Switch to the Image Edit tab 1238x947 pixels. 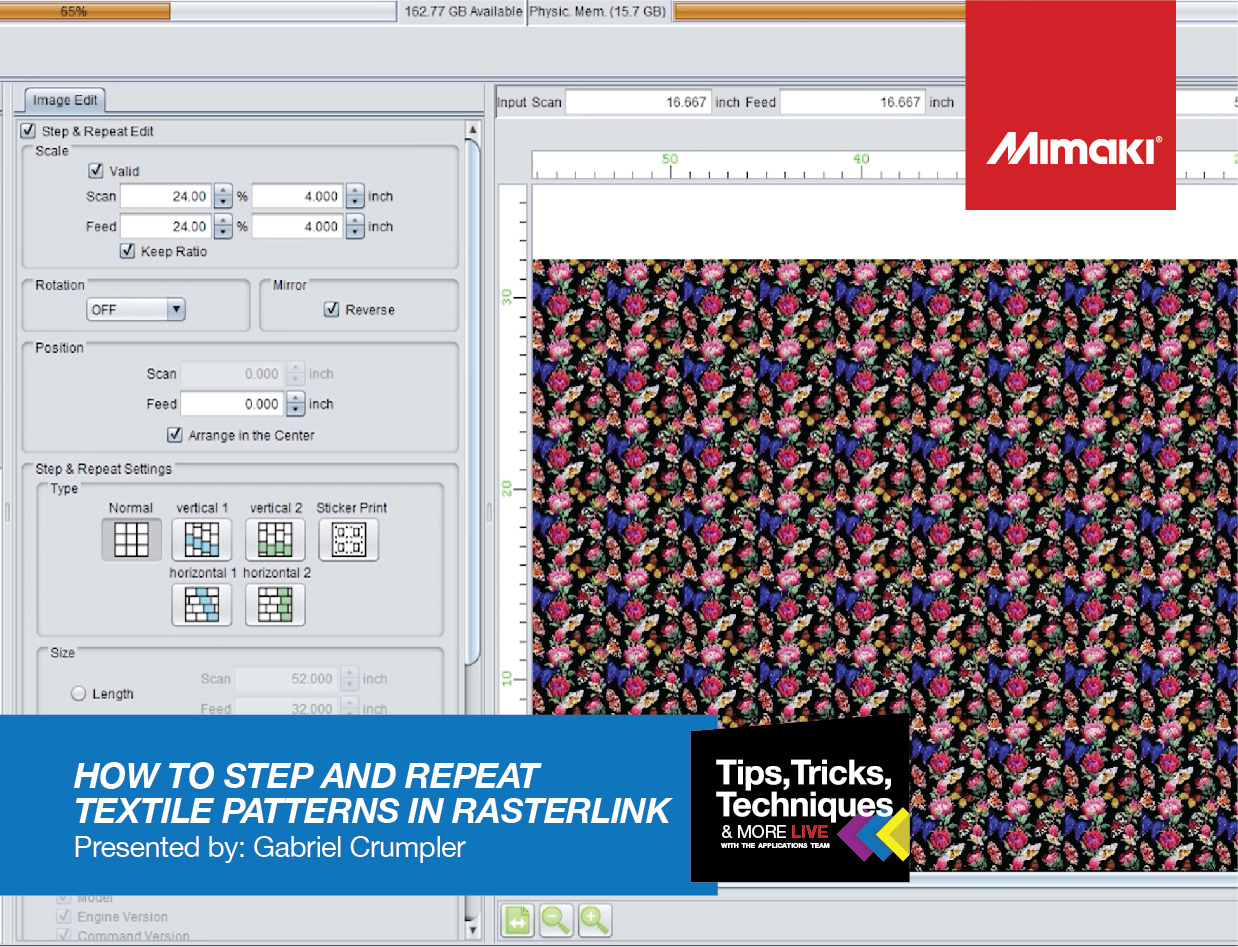click(65, 100)
